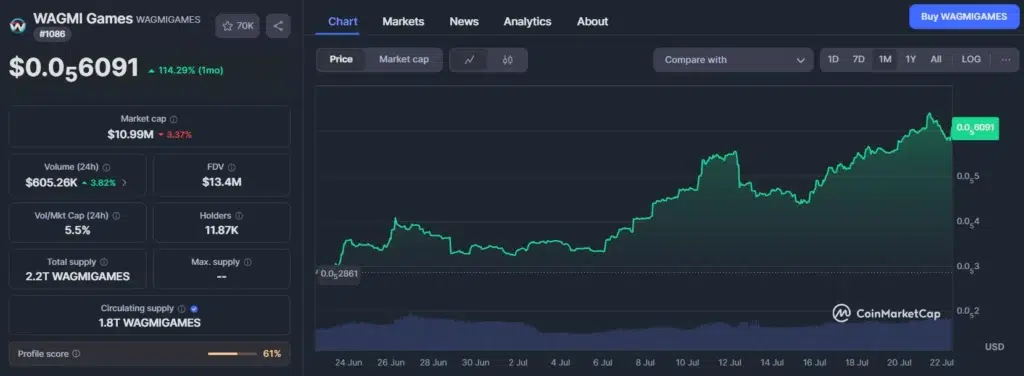Open the more options ellipsis on chart
The height and width of the screenshot is (376, 1024).
coord(1006,59)
